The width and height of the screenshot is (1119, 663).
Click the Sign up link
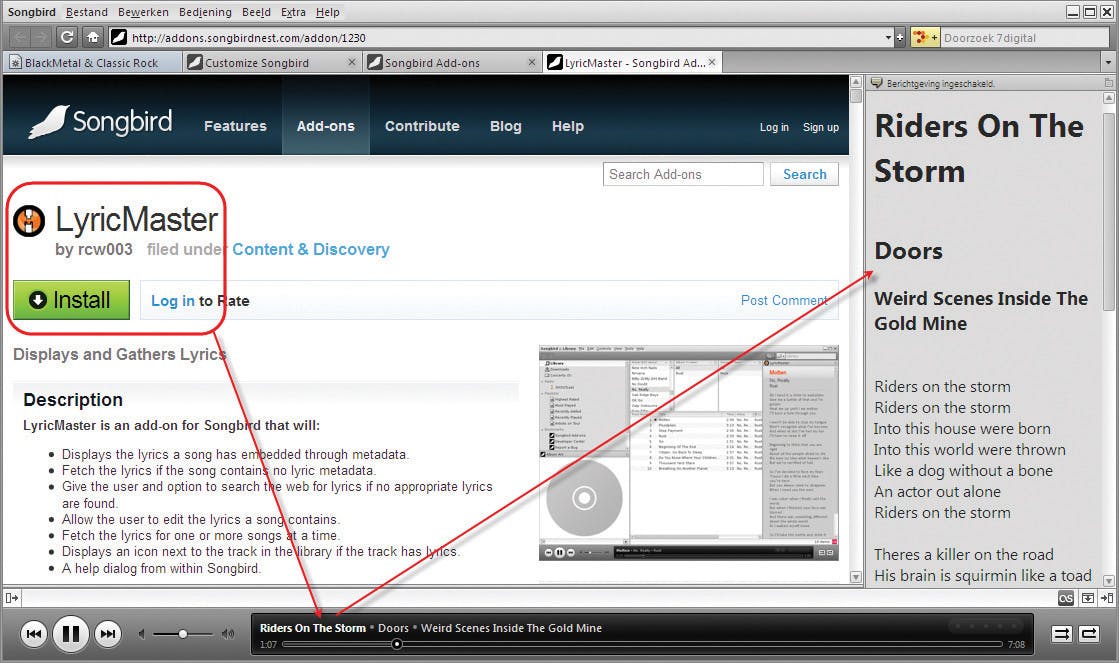tap(821, 127)
